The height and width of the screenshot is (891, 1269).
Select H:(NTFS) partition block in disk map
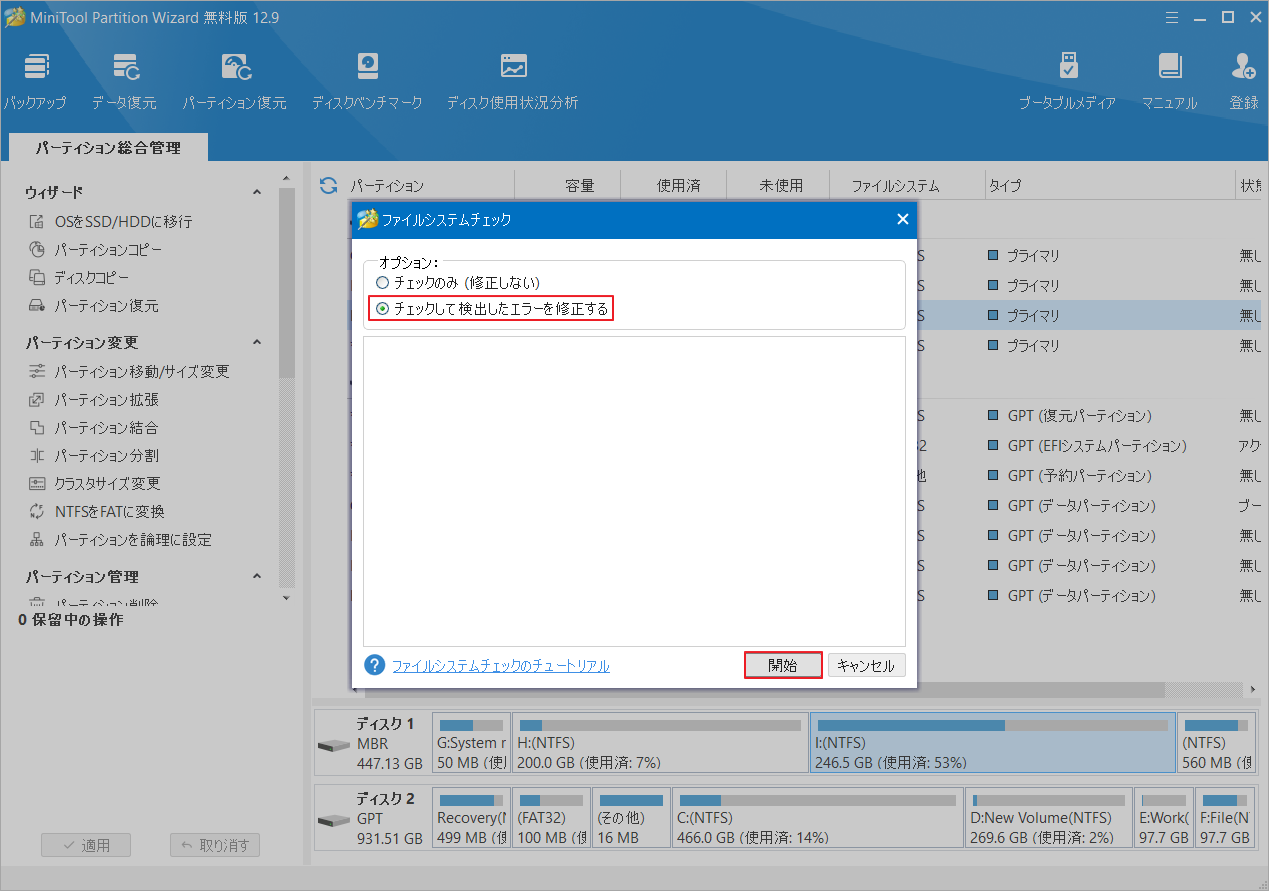click(x=660, y=743)
